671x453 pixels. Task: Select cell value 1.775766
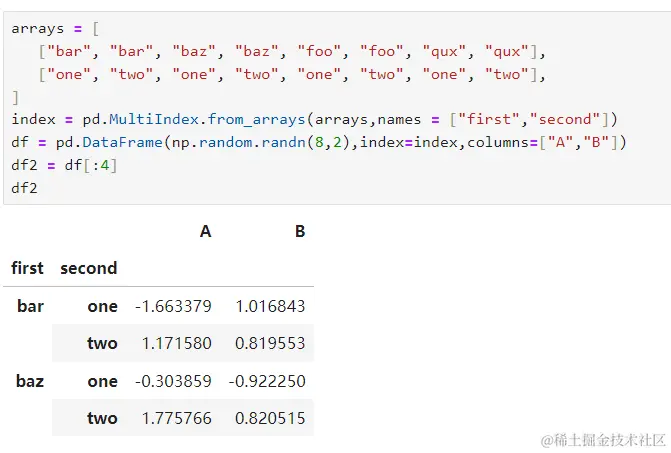177,418
